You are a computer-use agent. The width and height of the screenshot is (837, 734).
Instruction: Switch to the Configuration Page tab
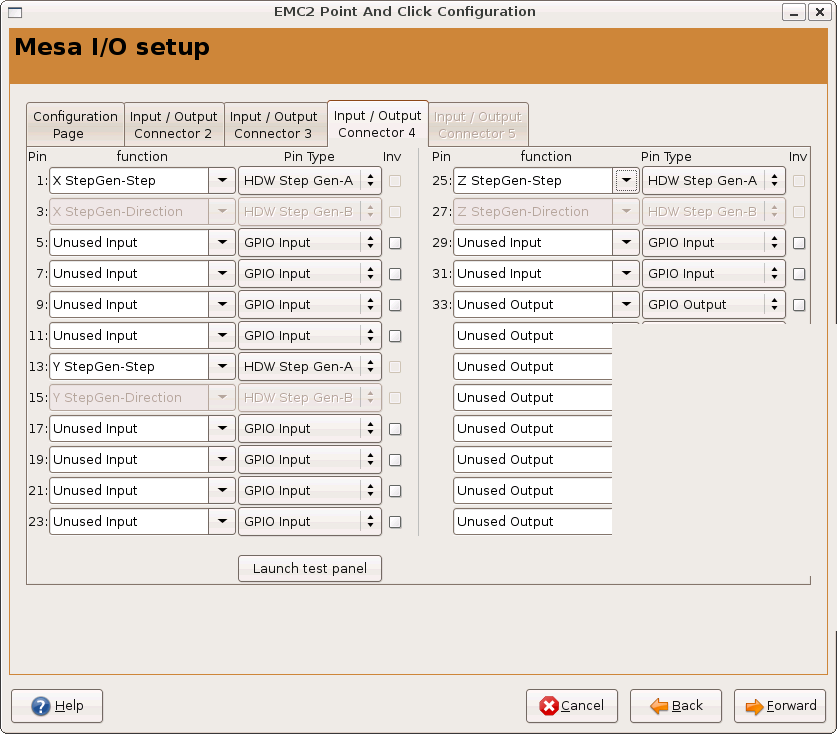click(x=75, y=125)
